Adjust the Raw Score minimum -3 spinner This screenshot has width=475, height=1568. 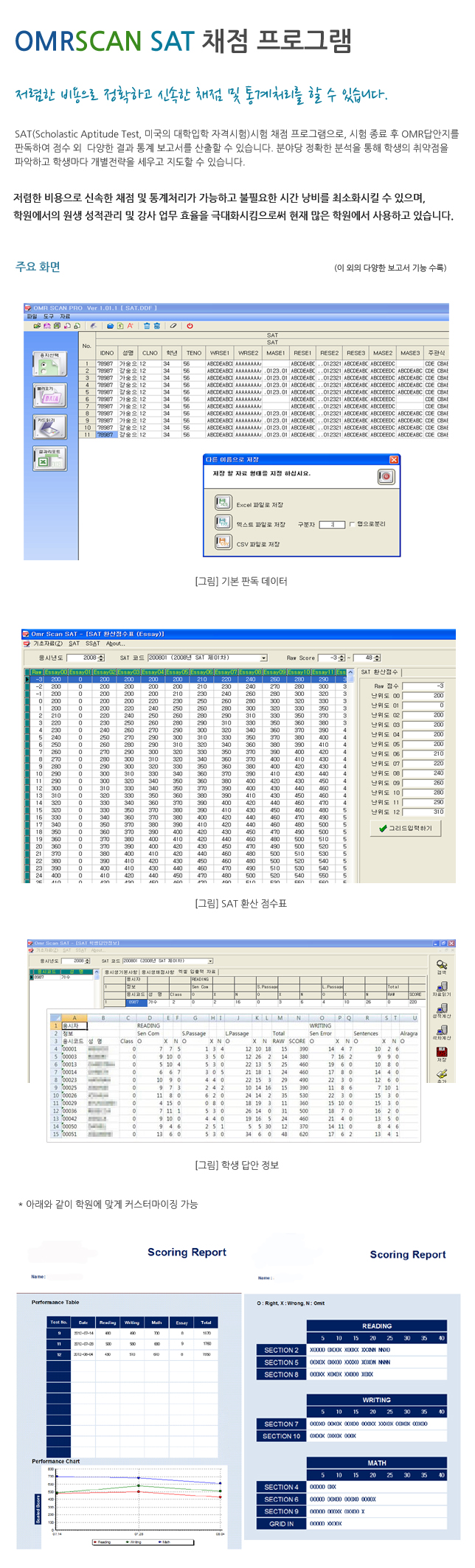pos(341,658)
